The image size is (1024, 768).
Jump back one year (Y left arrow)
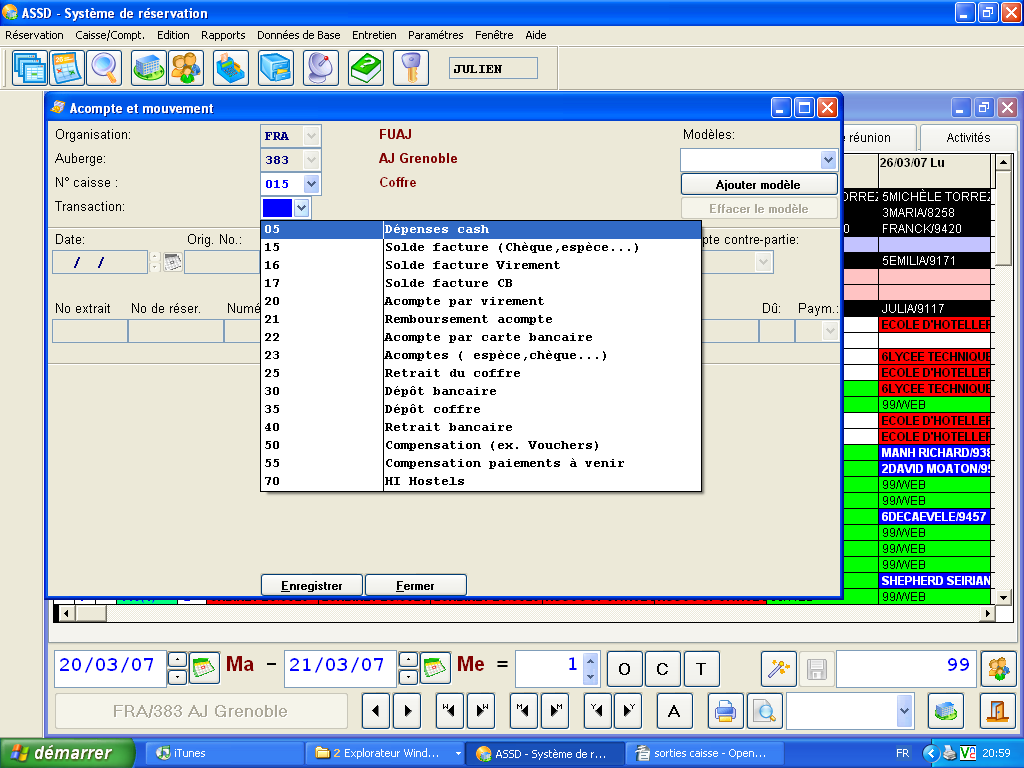(598, 711)
